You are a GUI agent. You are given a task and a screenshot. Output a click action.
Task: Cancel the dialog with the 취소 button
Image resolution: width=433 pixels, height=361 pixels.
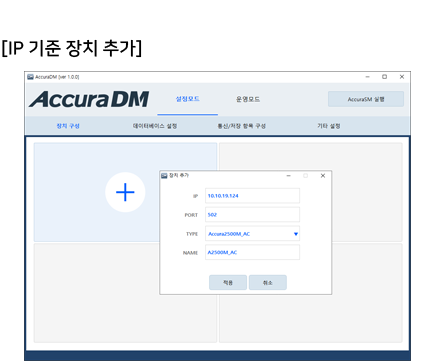pos(268,282)
